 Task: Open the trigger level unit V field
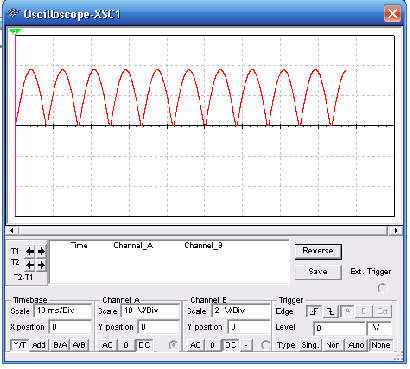pyautogui.click(x=379, y=328)
